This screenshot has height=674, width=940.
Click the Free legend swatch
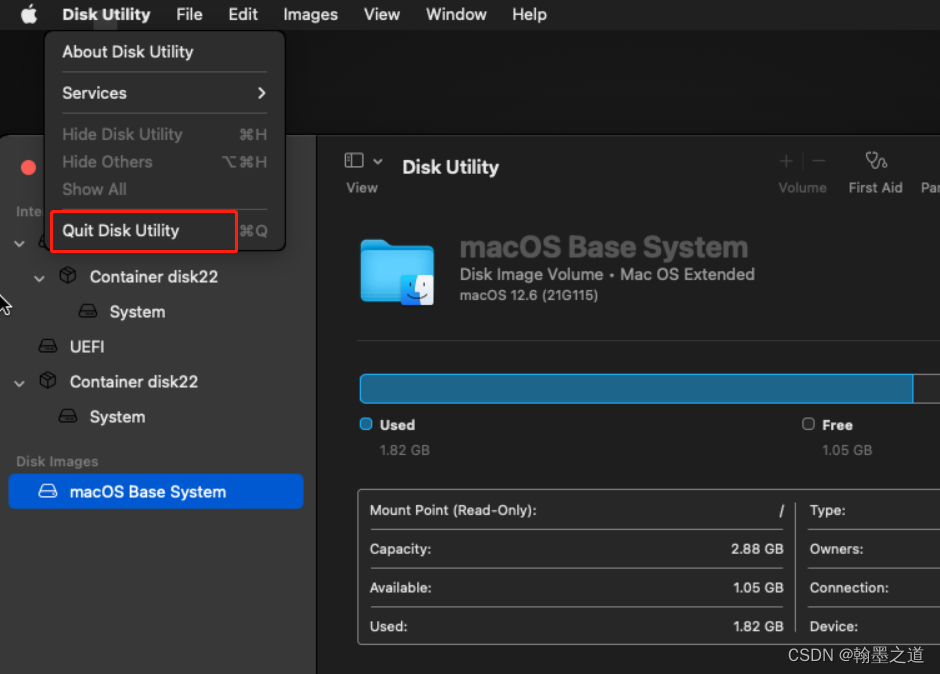click(x=808, y=424)
